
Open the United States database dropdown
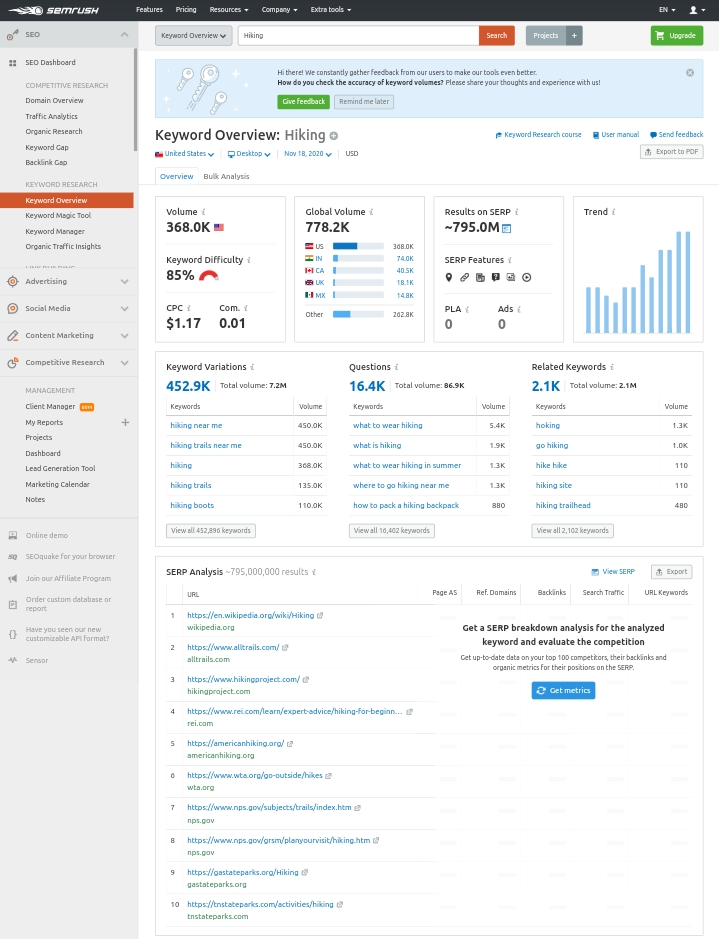(x=184, y=154)
